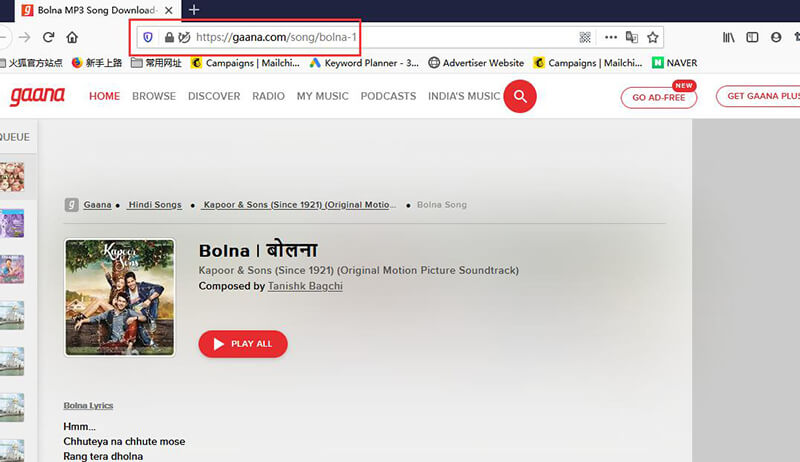Open a new tab with plus button
800x462 pixels.
(x=194, y=10)
